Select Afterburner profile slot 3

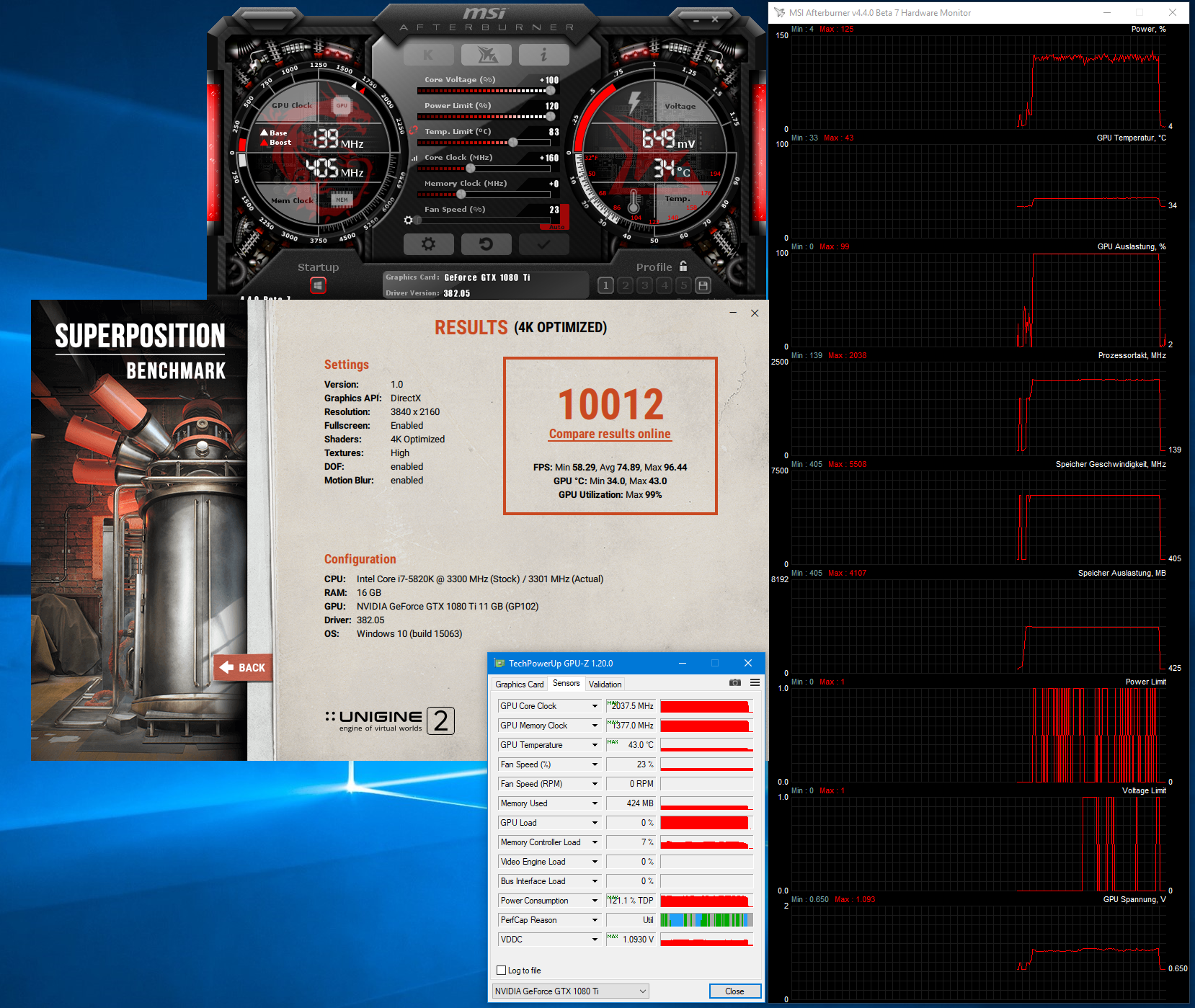coord(645,285)
